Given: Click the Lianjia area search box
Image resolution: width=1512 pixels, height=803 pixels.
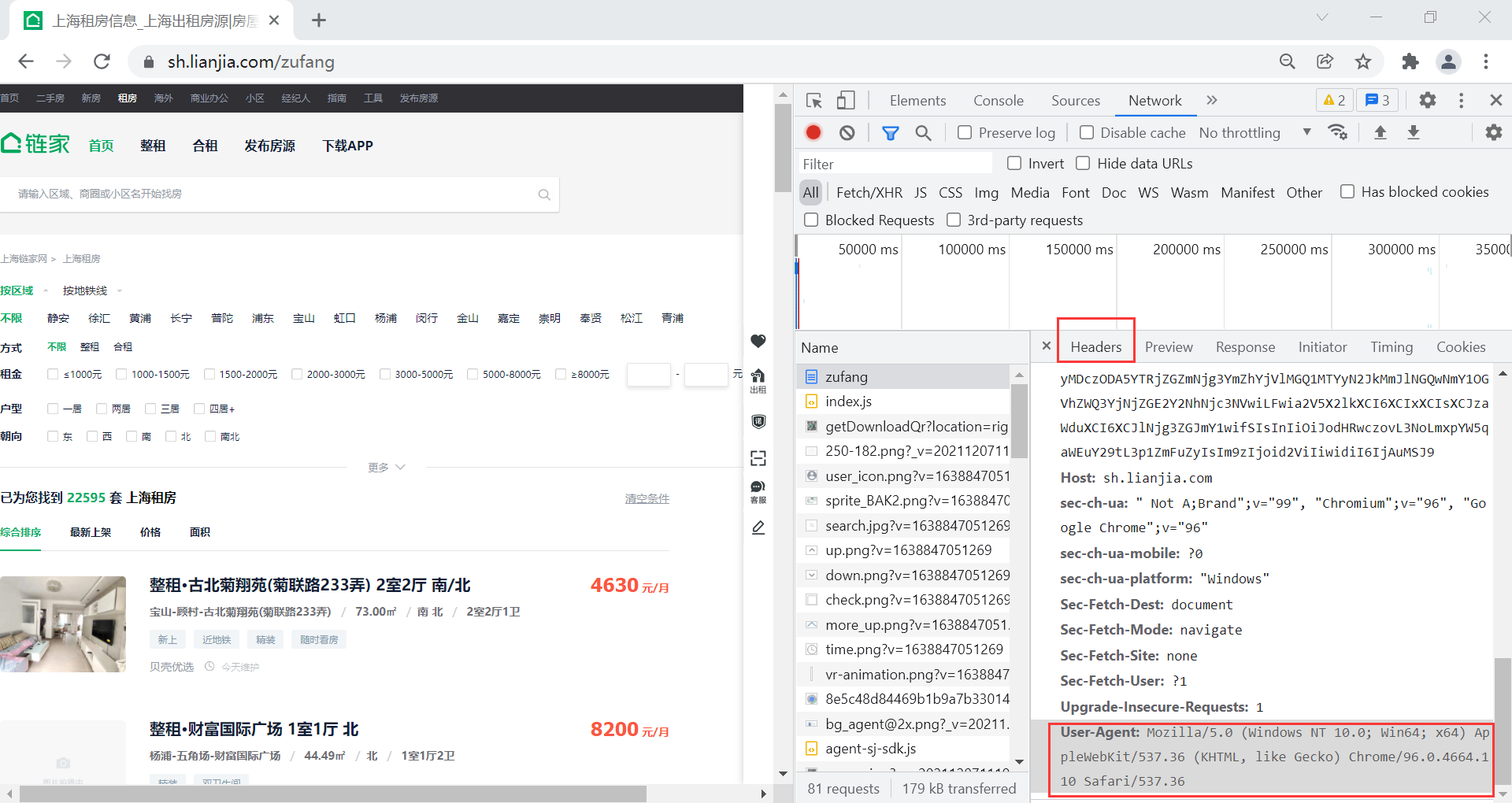Looking at the screenshot, I should tap(280, 194).
